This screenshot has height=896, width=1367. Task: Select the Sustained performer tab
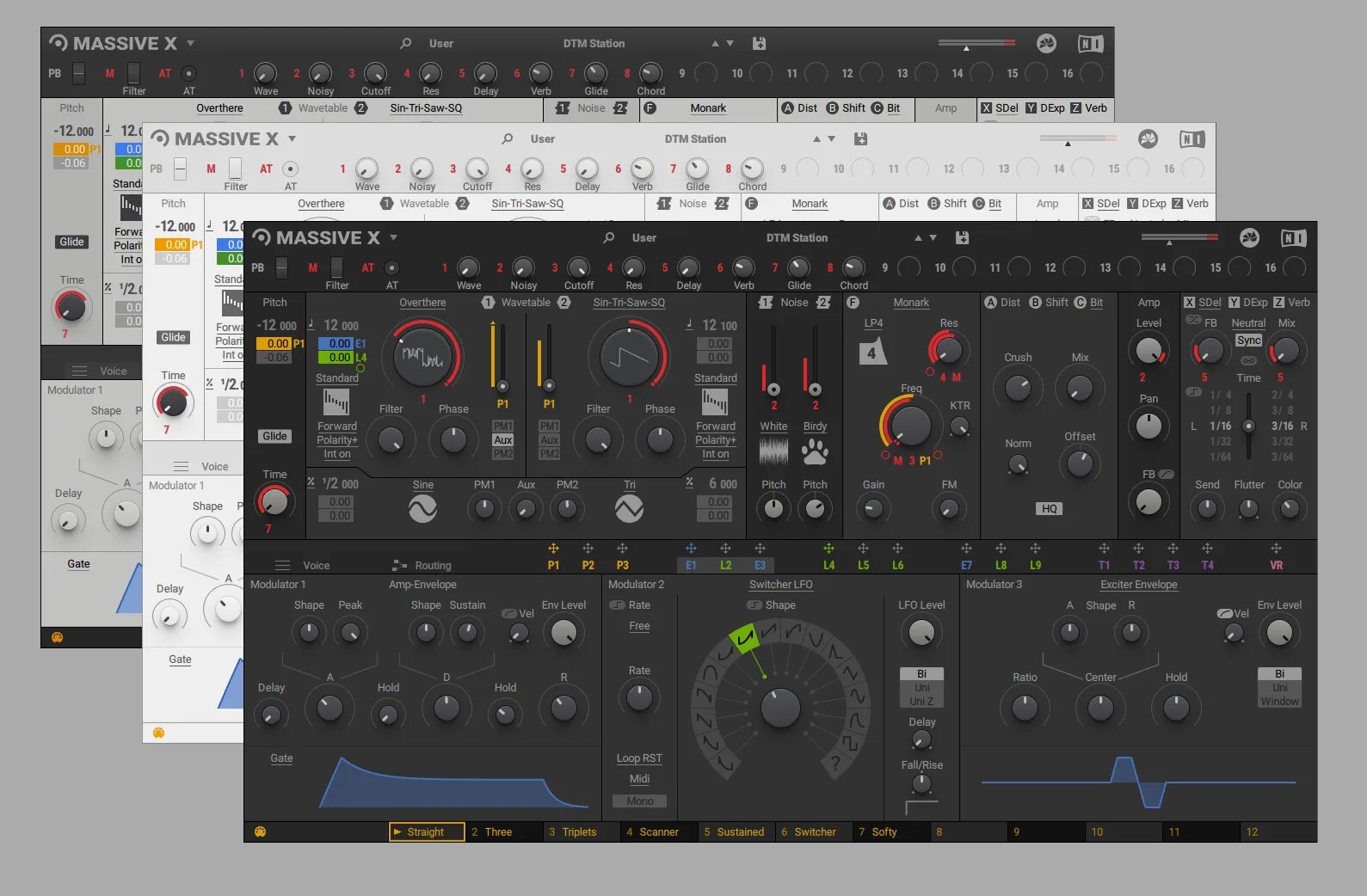[x=736, y=832]
